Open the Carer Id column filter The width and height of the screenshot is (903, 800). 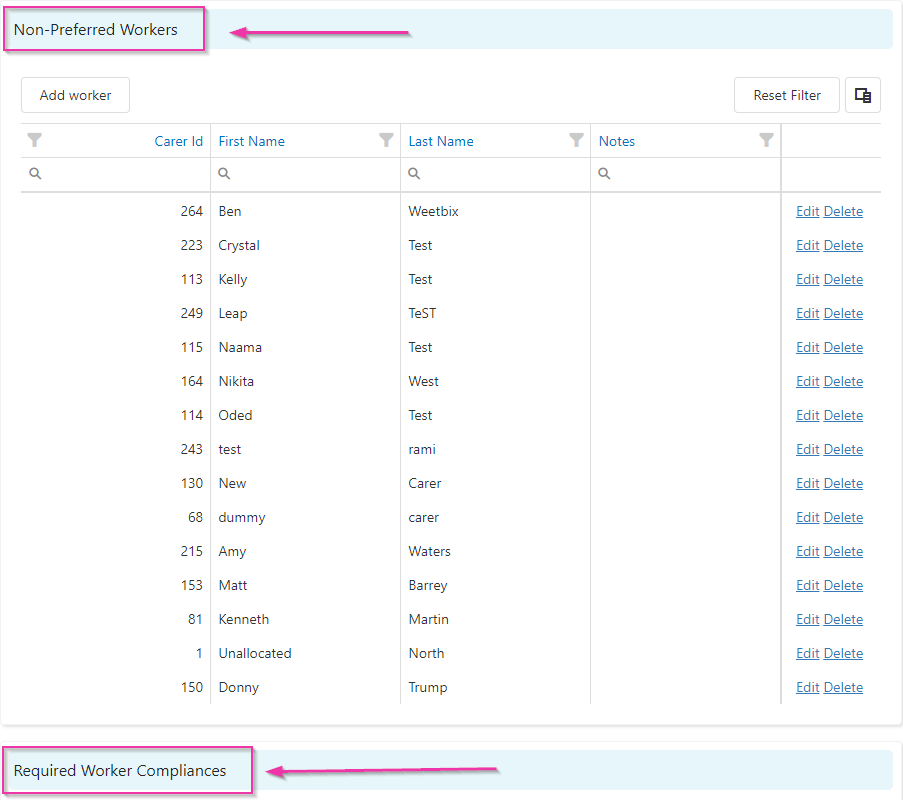(x=35, y=140)
